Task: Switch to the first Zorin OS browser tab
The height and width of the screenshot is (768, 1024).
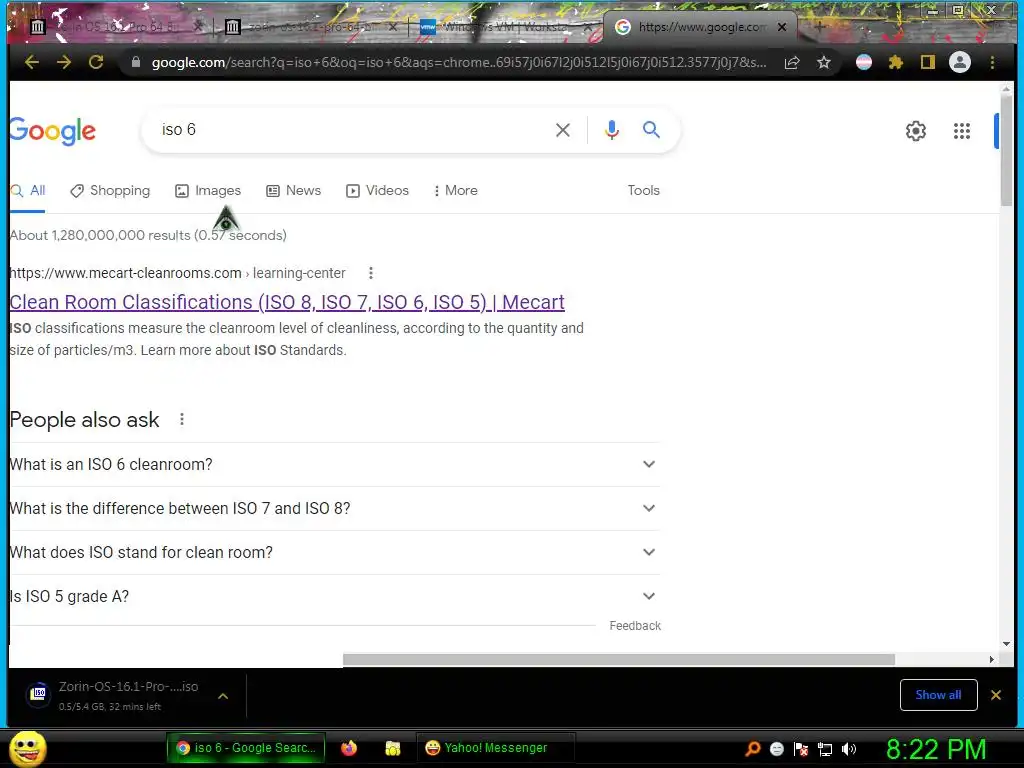Action: (114, 27)
